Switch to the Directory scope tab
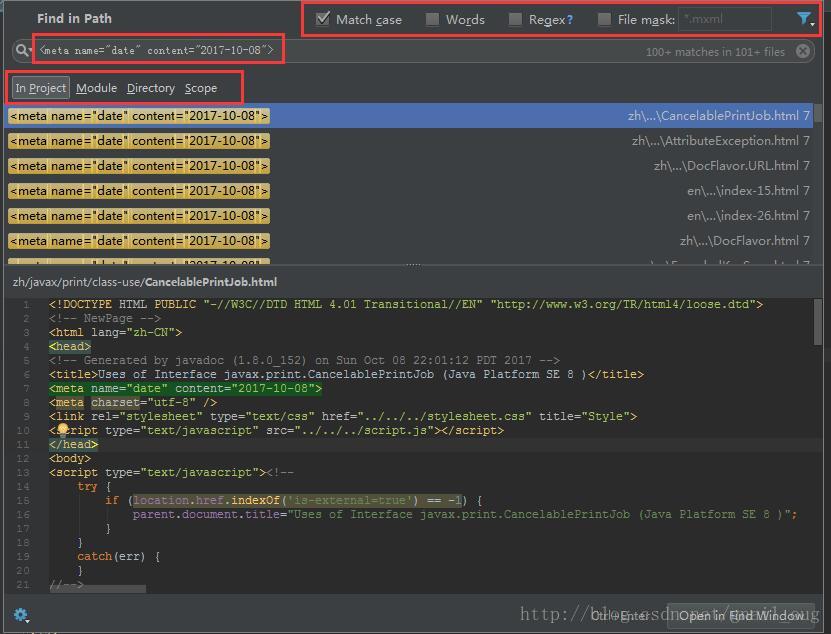This screenshot has width=831, height=634. [x=151, y=88]
